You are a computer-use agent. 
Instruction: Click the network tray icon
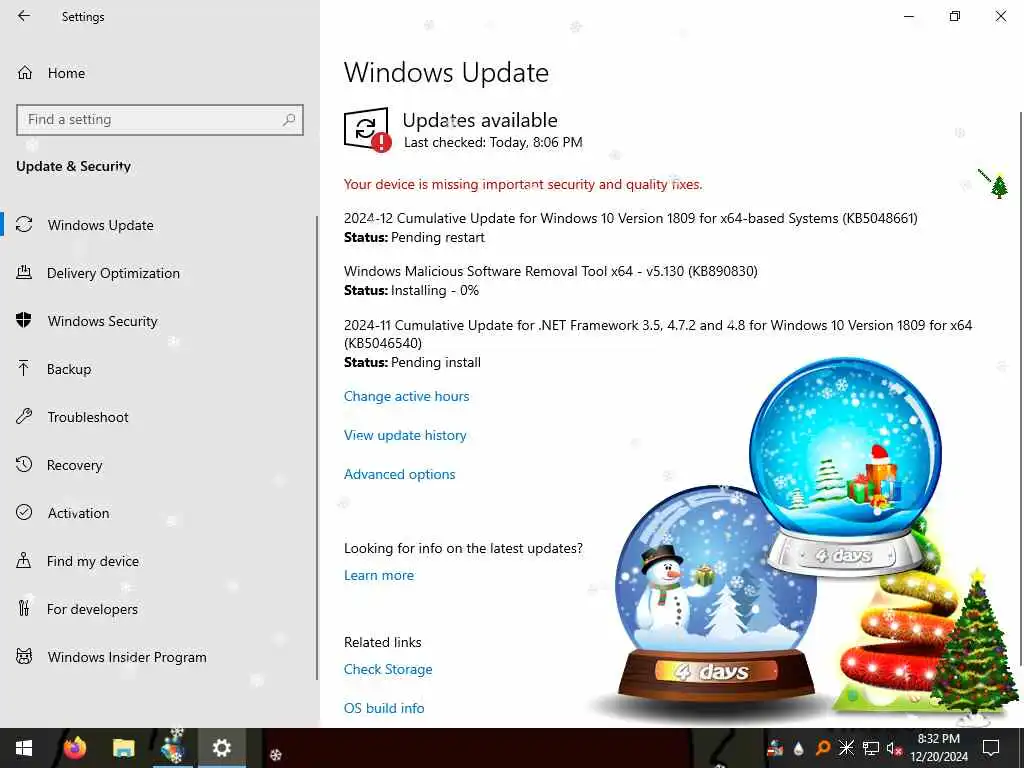click(871, 748)
